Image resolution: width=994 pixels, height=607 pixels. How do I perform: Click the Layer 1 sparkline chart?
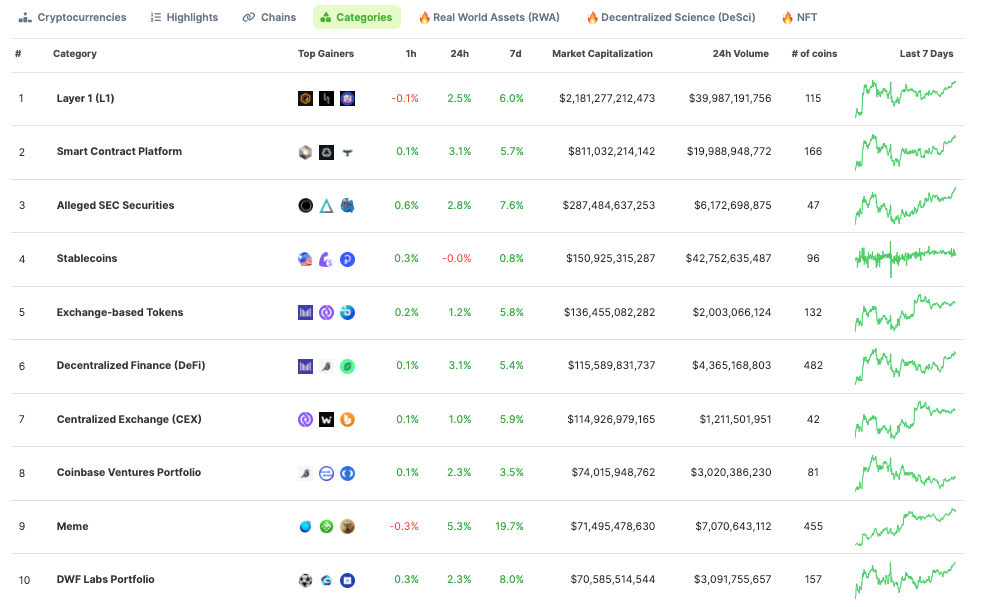905,98
